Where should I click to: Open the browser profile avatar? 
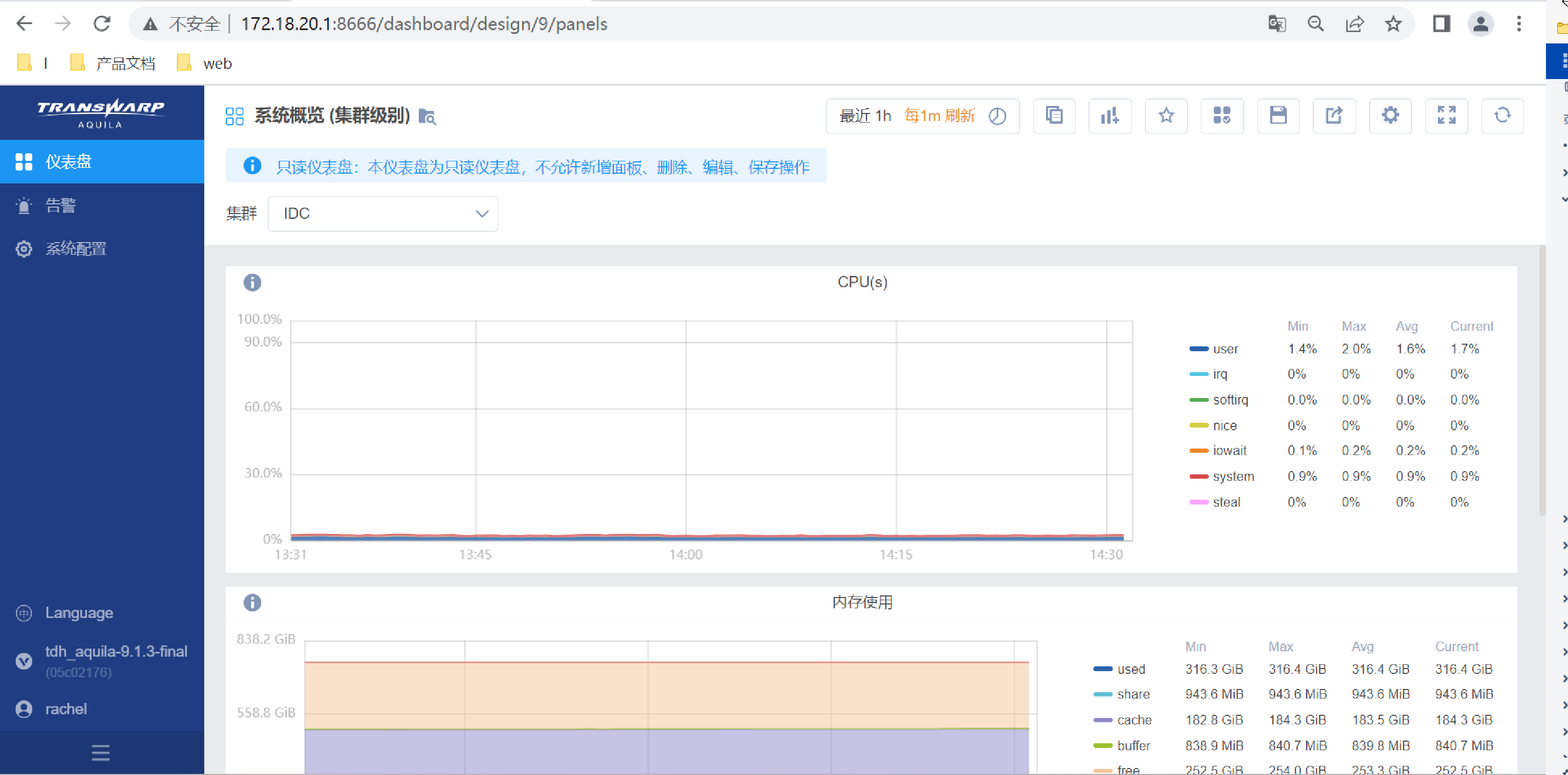tap(1480, 24)
